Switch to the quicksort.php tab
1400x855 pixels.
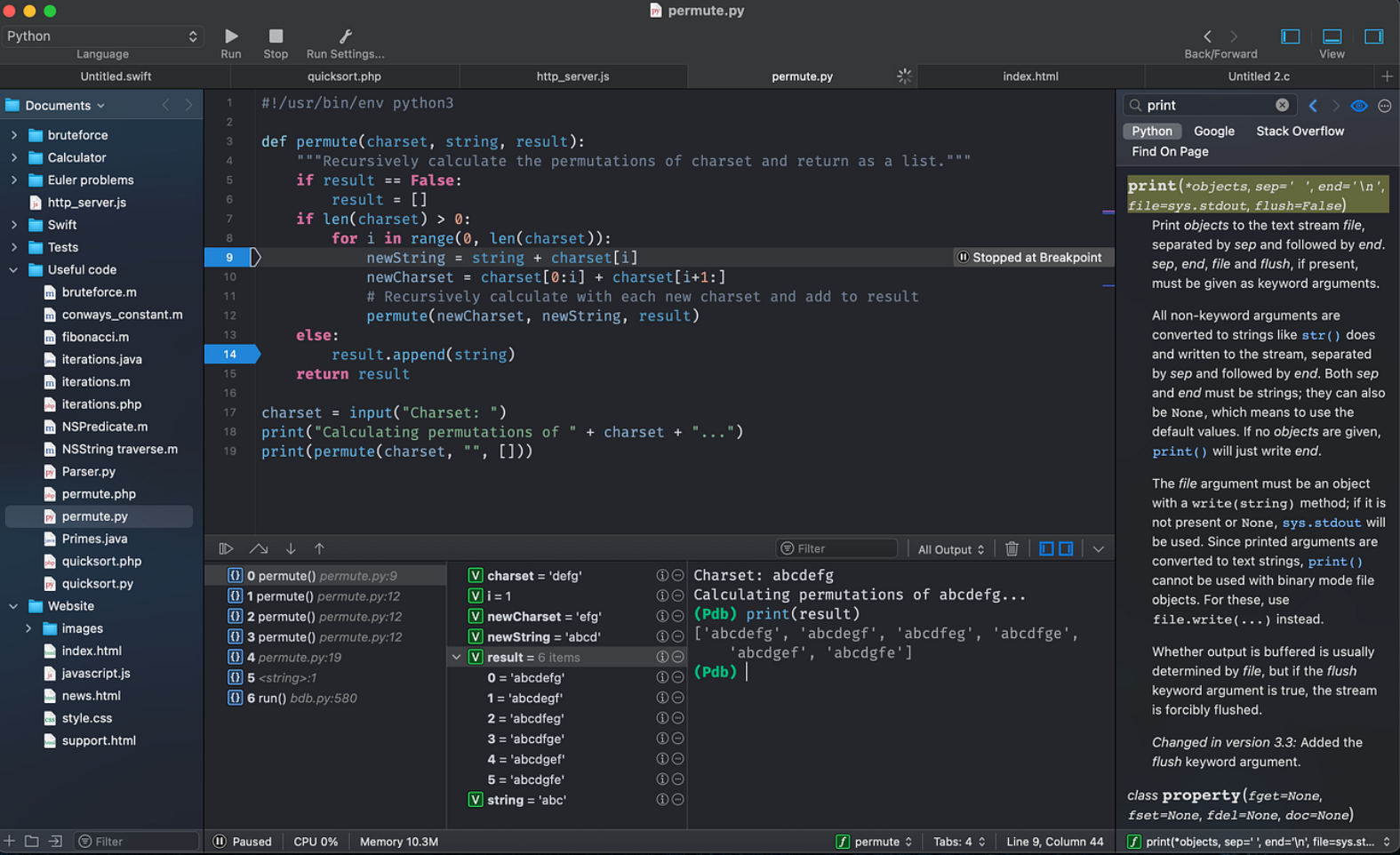point(344,76)
